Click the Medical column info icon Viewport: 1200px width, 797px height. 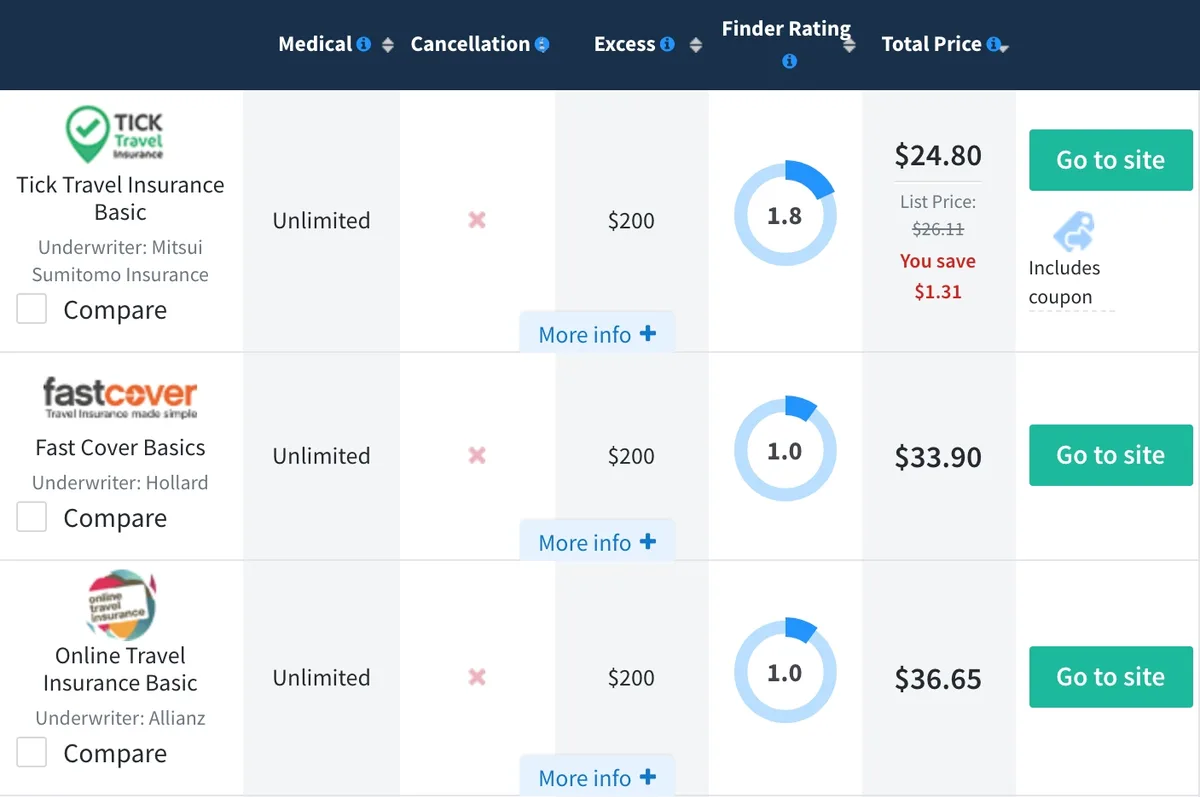tap(364, 43)
